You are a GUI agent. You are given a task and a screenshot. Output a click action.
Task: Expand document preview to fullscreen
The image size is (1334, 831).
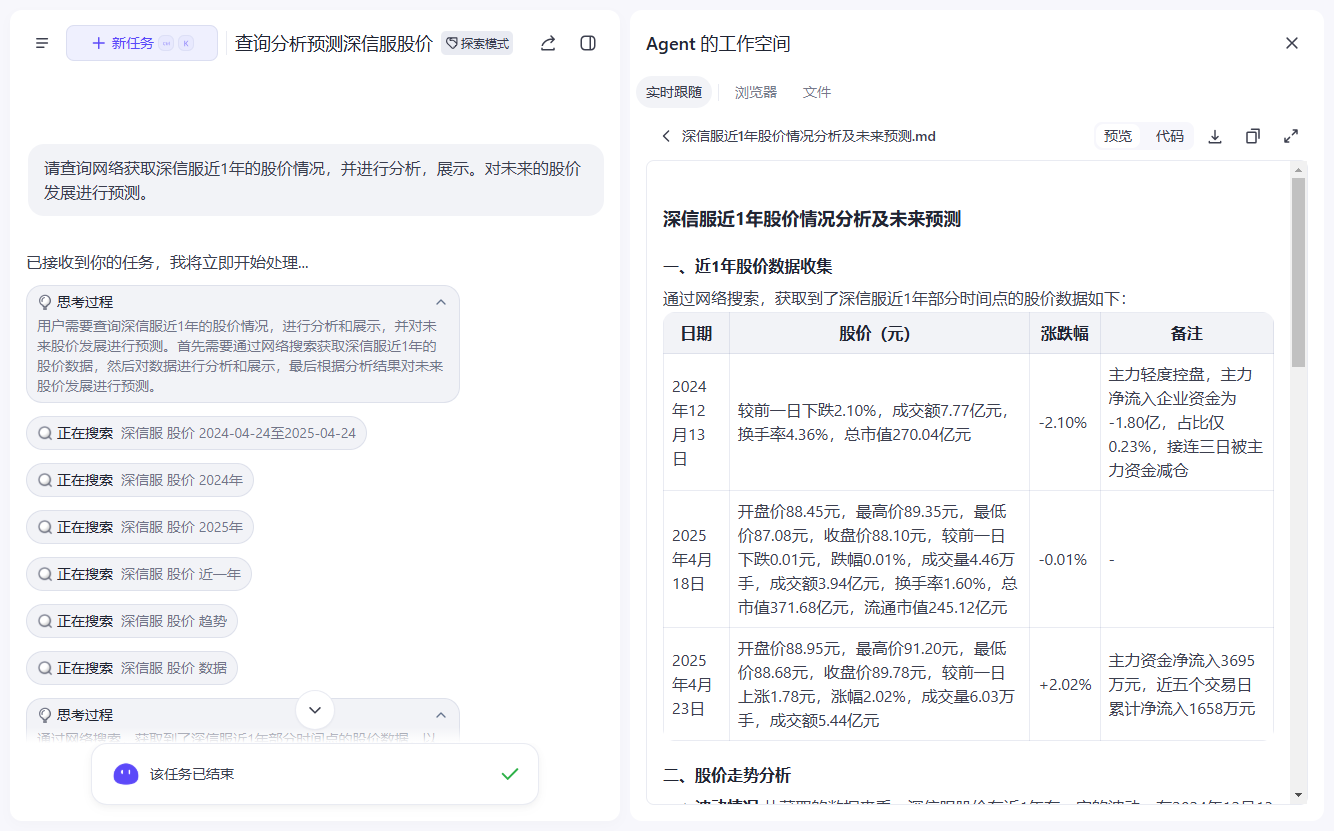pos(1291,136)
